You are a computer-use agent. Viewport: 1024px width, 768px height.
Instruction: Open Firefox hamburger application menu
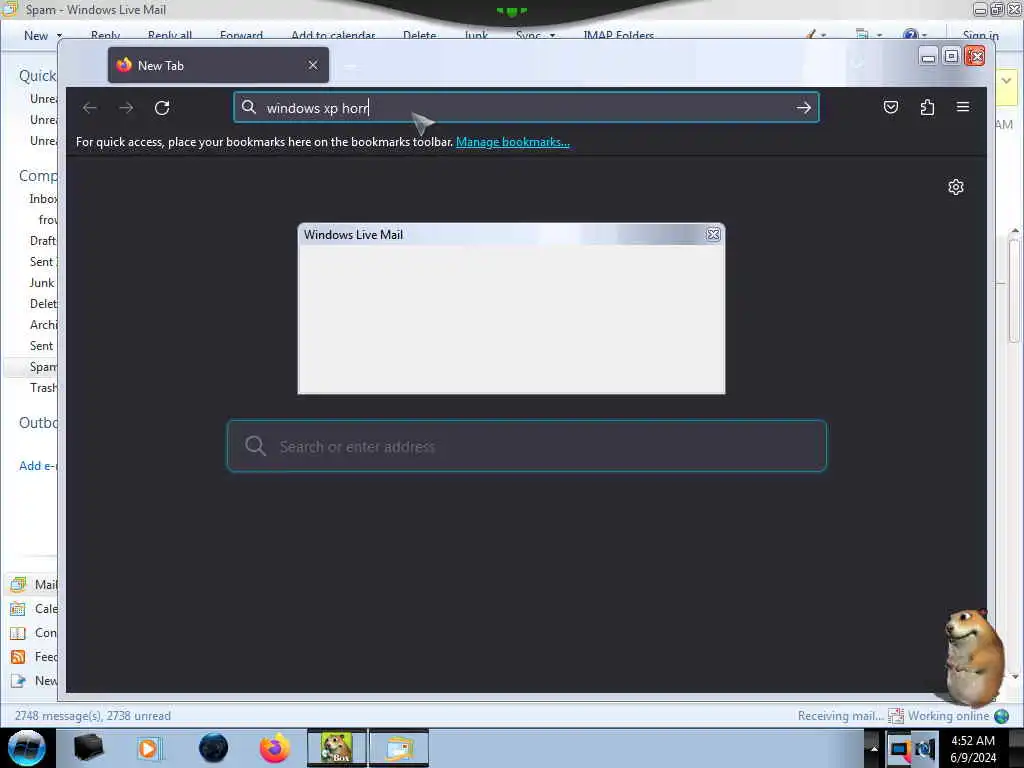click(x=963, y=107)
